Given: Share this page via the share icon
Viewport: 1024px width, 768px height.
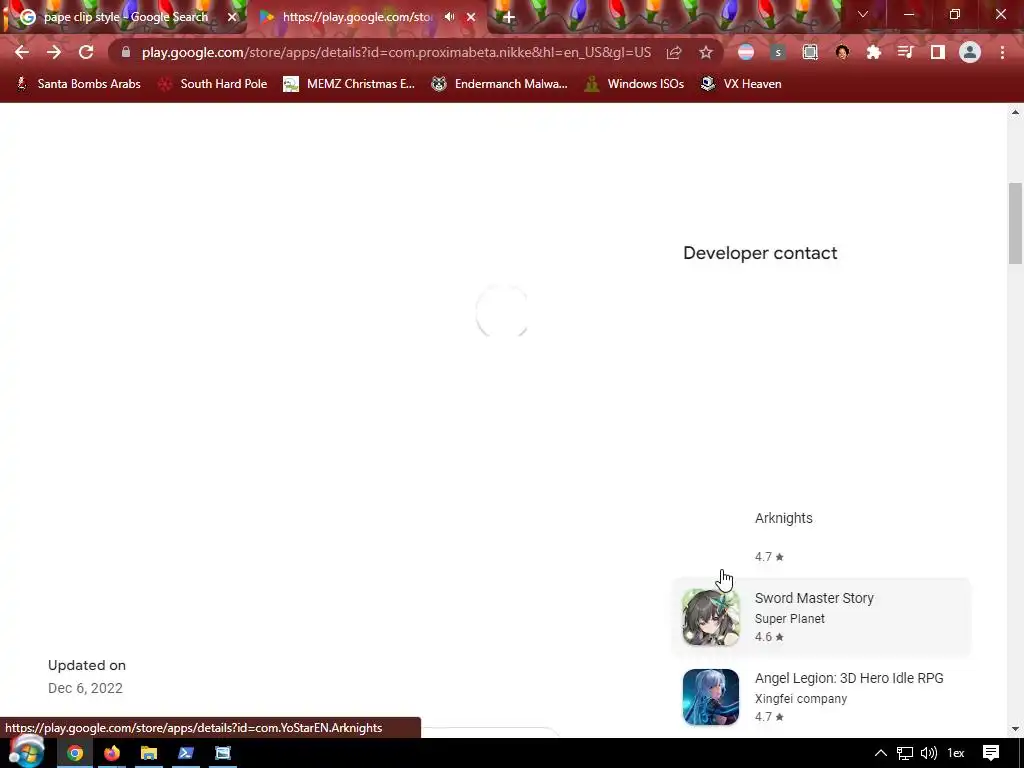Looking at the screenshot, I should pyautogui.click(x=674, y=52).
